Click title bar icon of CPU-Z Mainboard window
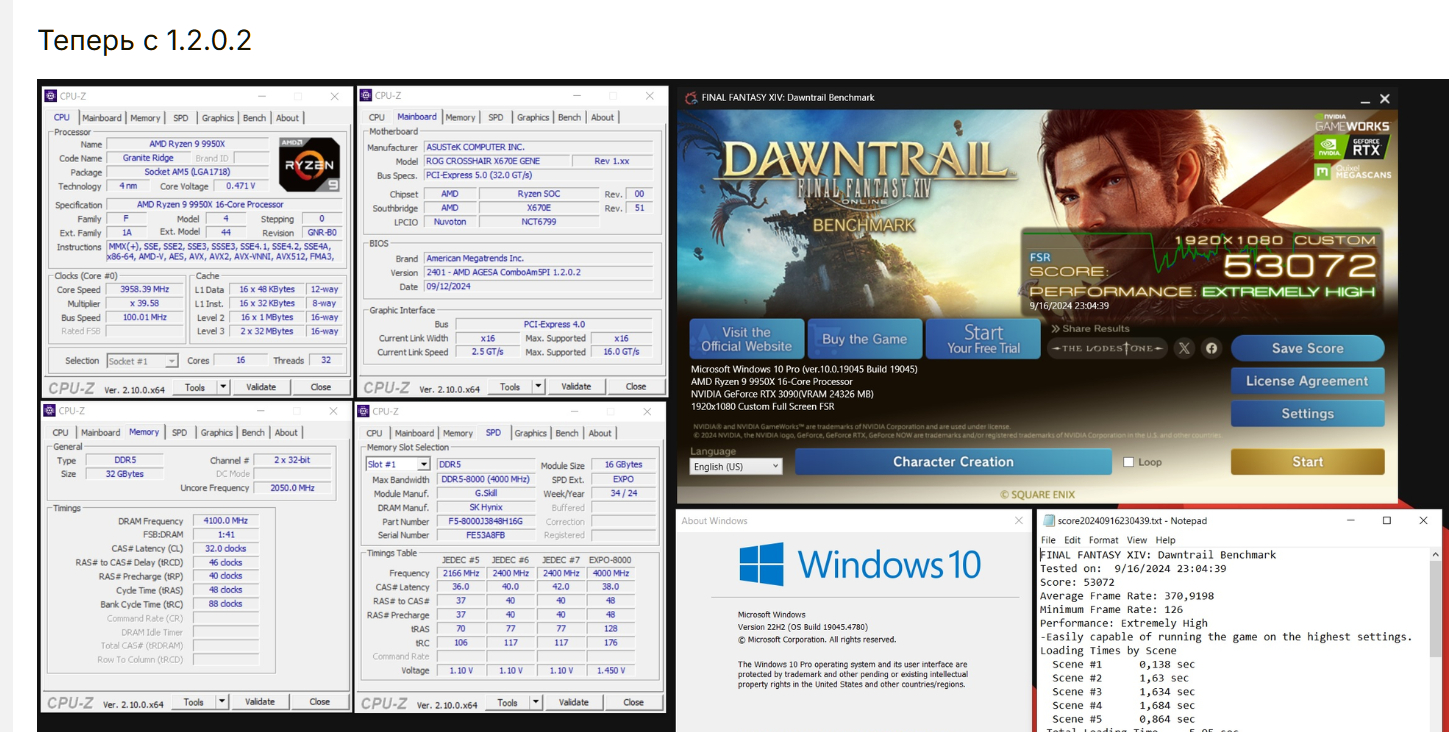1452x732 pixels. pyautogui.click(x=366, y=96)
